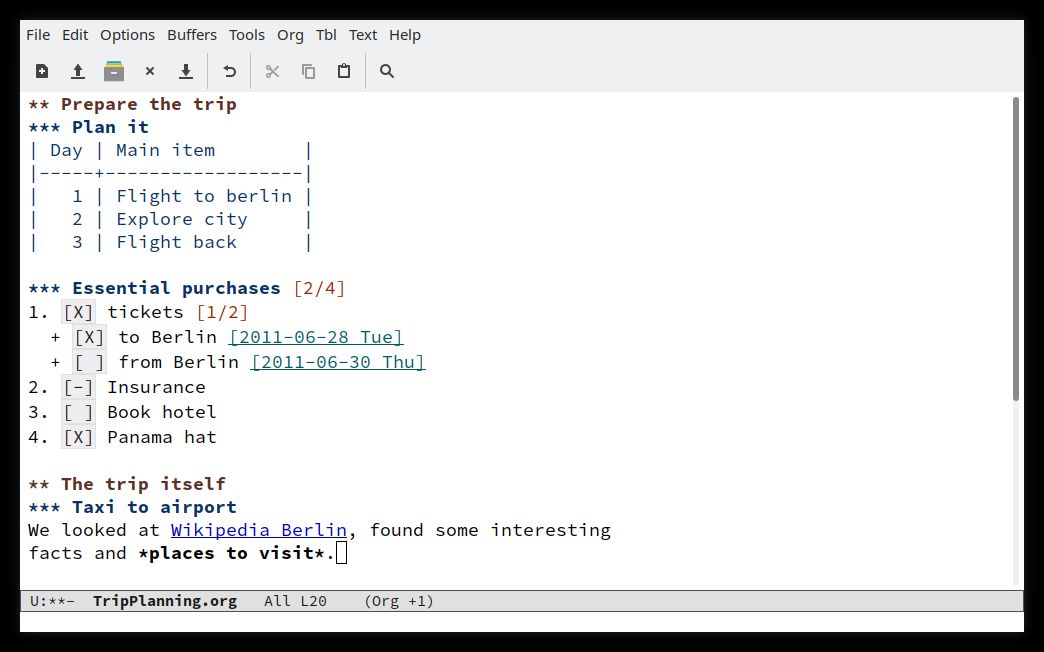Uncheck the 'to Berlin' checkbox
The image size is (1044, 652).
pos(89,337)
